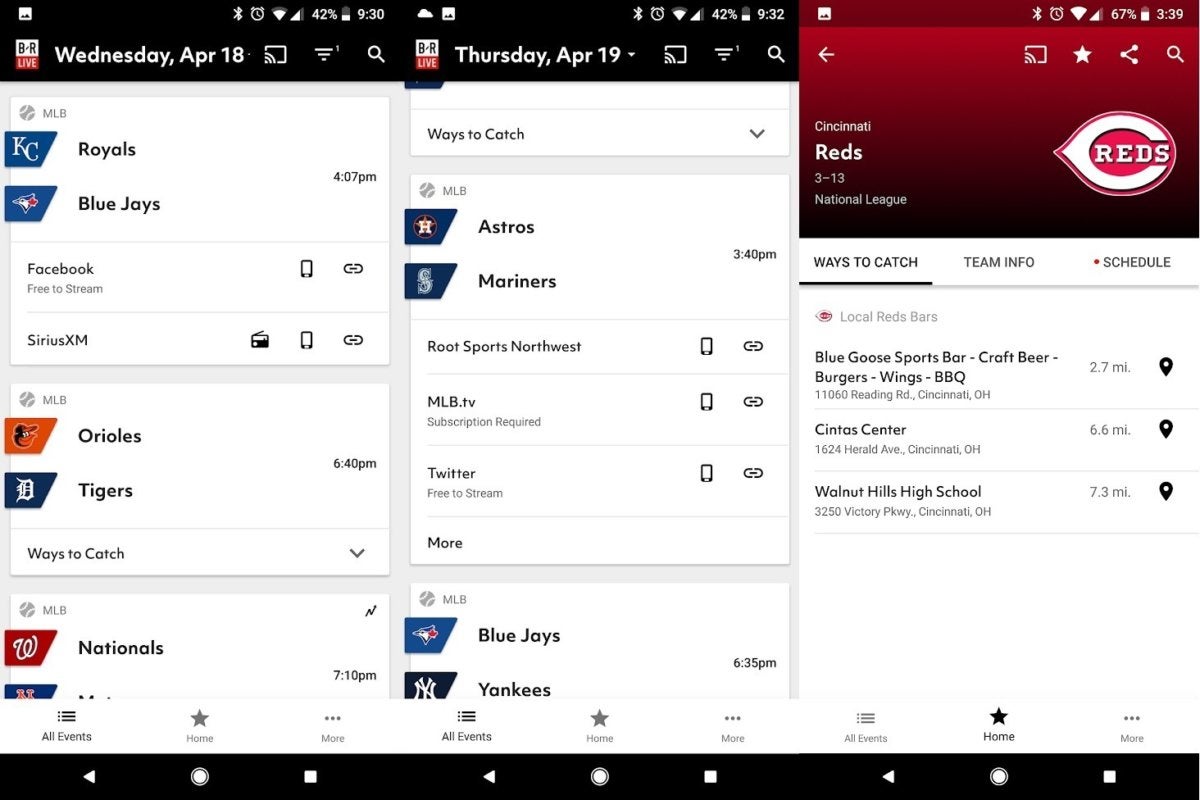Tap the Android back button on the Wednesday screen

(89, 777)
